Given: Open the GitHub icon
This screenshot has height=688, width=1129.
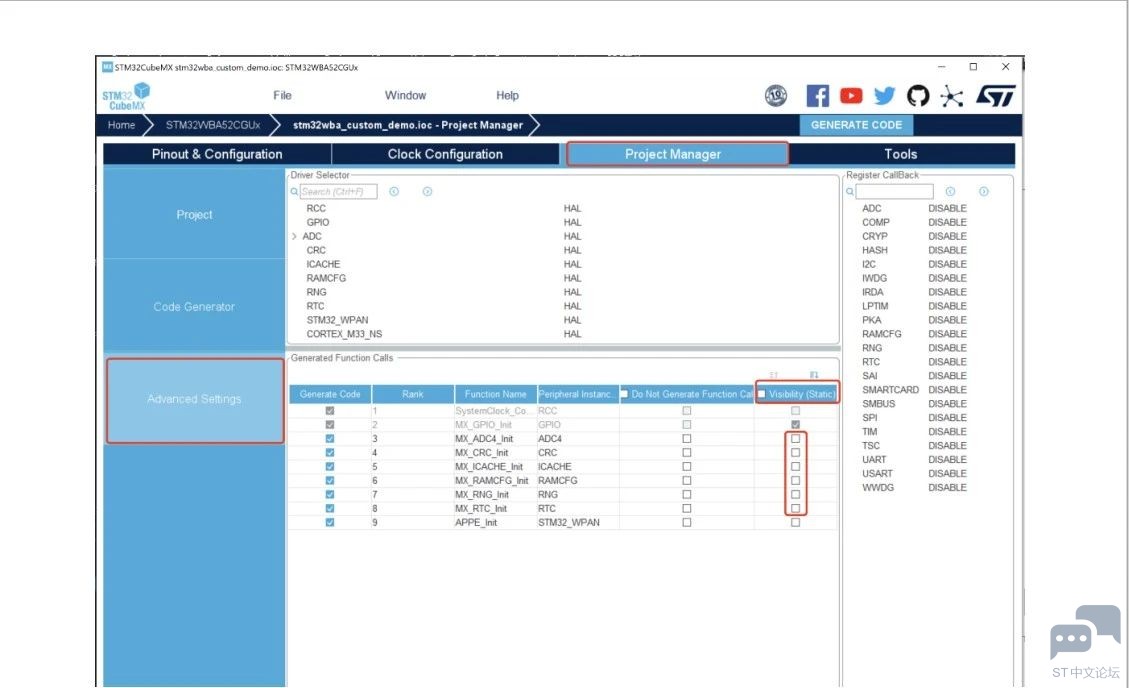Looking at the screenshot, I should pos(918,96).
